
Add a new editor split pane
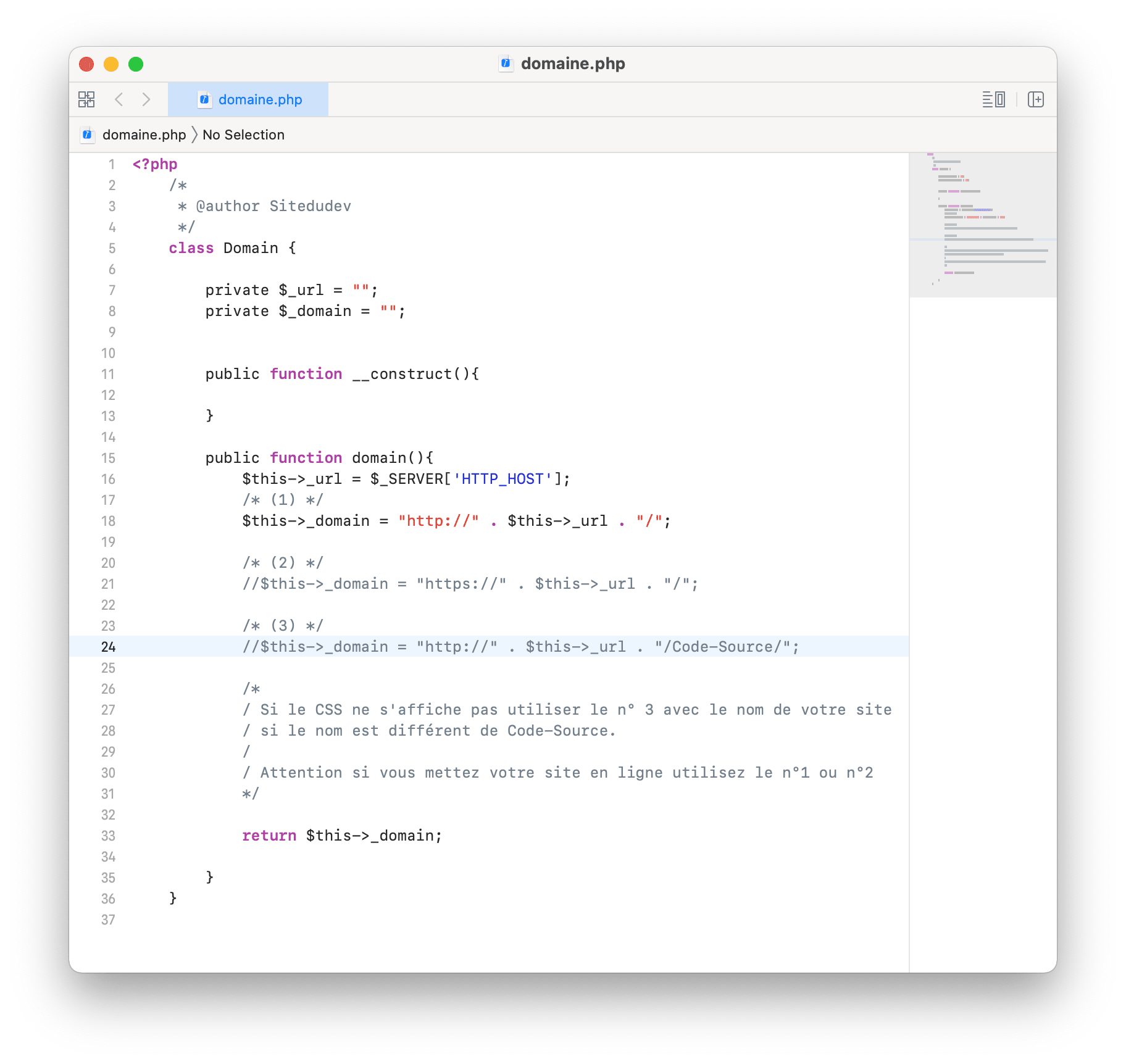pyautogui.click(x=1036, y=99)
